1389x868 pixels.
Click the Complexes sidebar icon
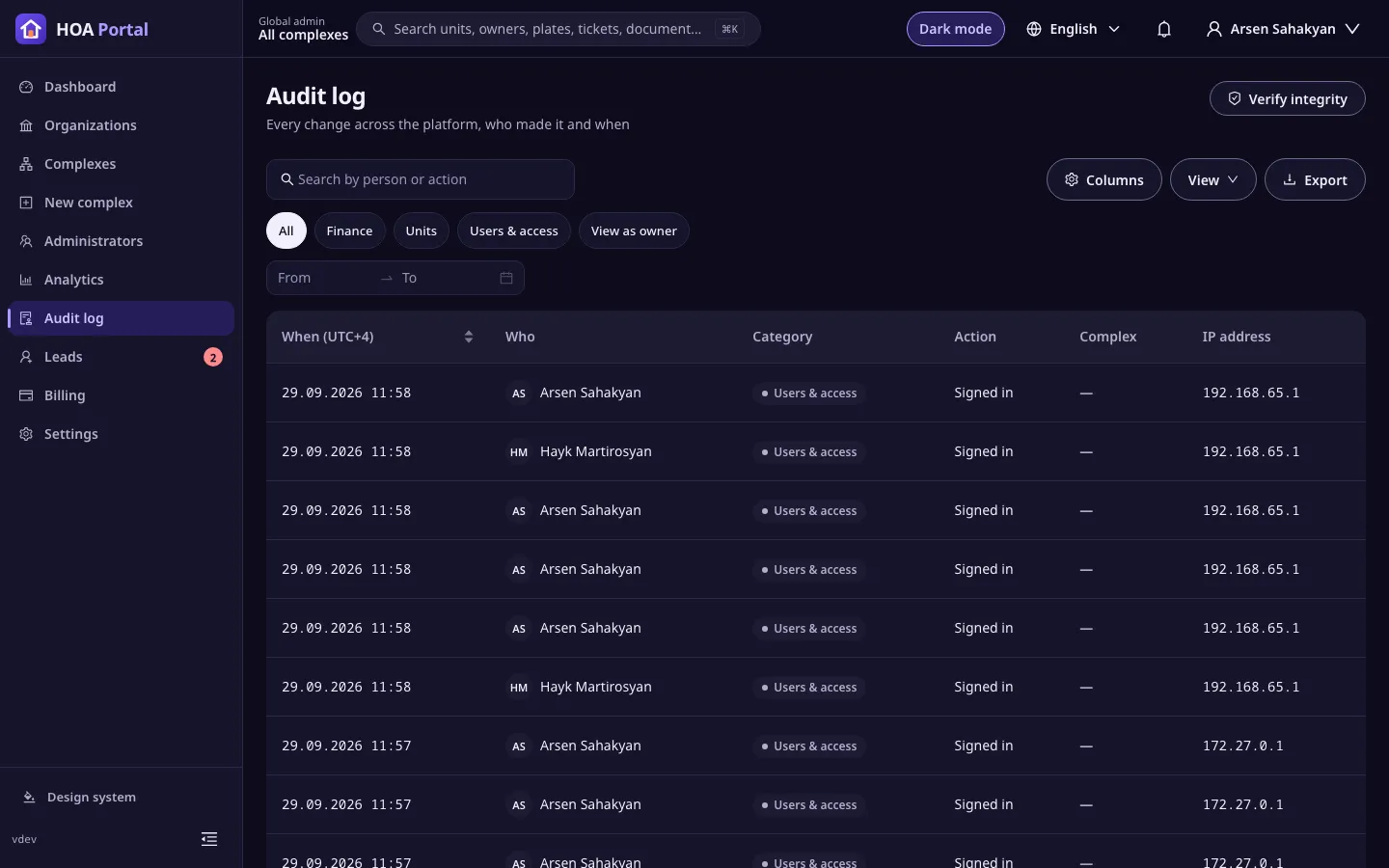[26, 164]
